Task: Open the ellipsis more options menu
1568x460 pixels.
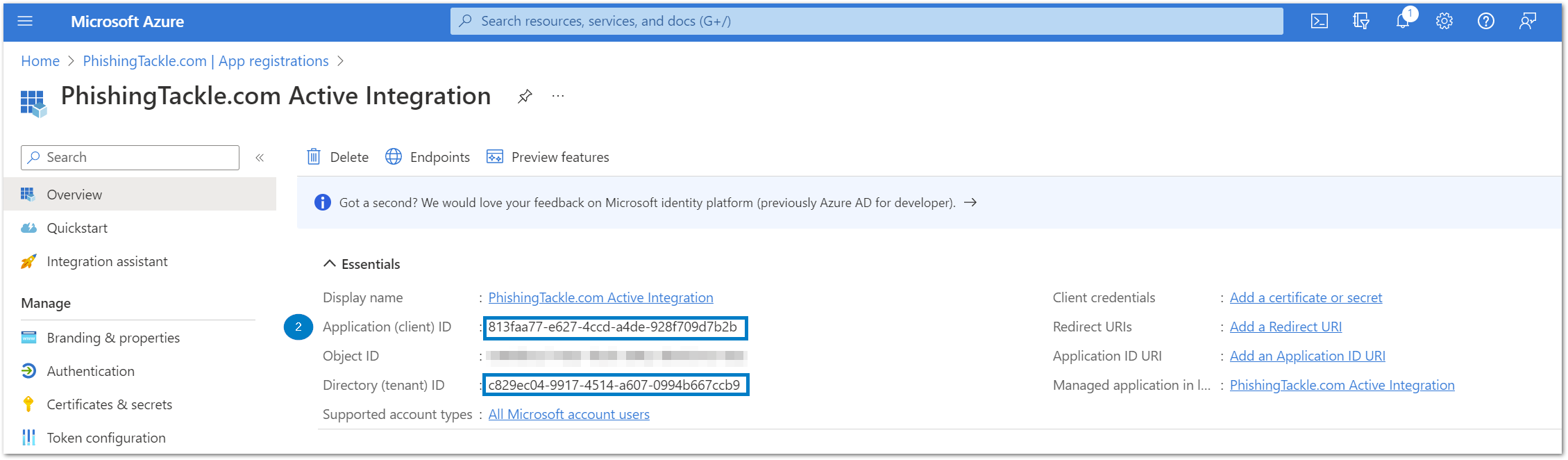Action: (558, 96)
